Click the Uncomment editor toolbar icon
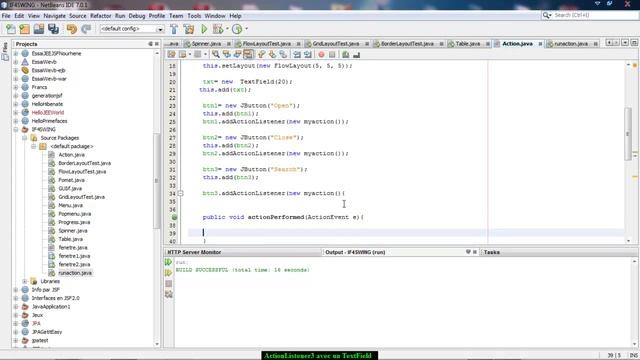The width and height of the screenshot is (640, 360). click(x=356, y=55)
